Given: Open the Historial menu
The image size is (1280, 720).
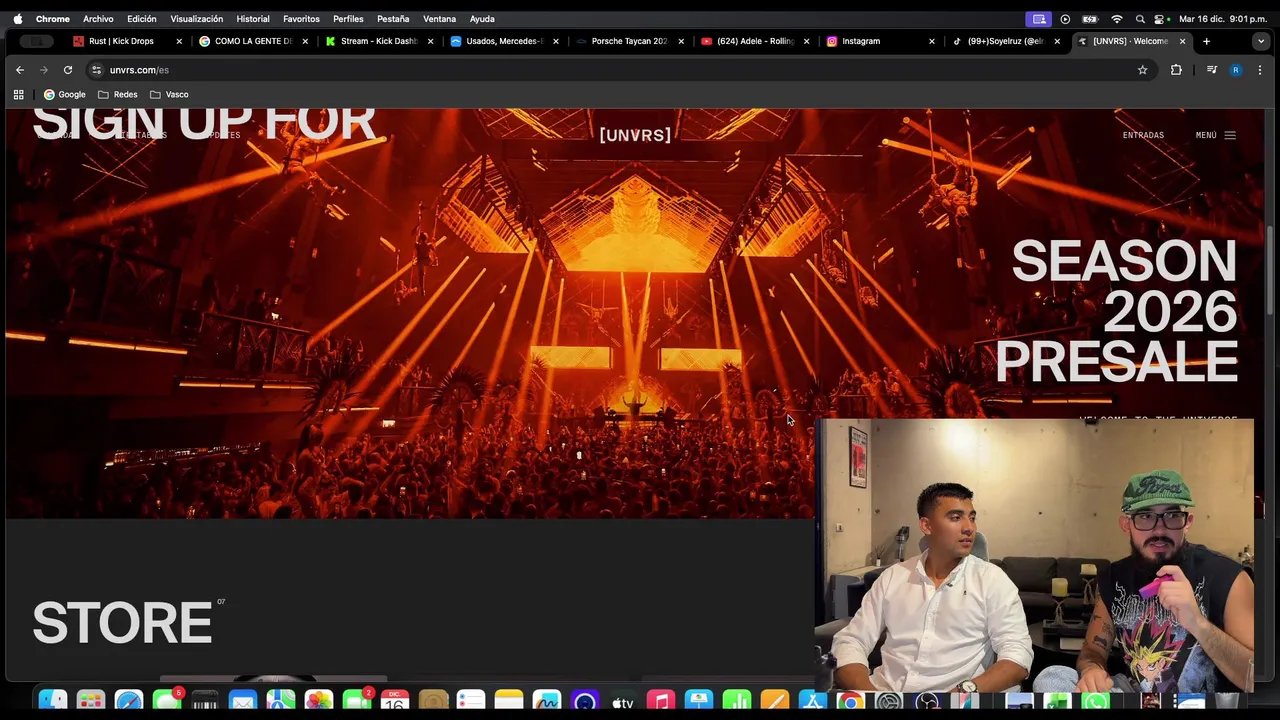Looking at the screenshot, I should [x=253, y=18].
